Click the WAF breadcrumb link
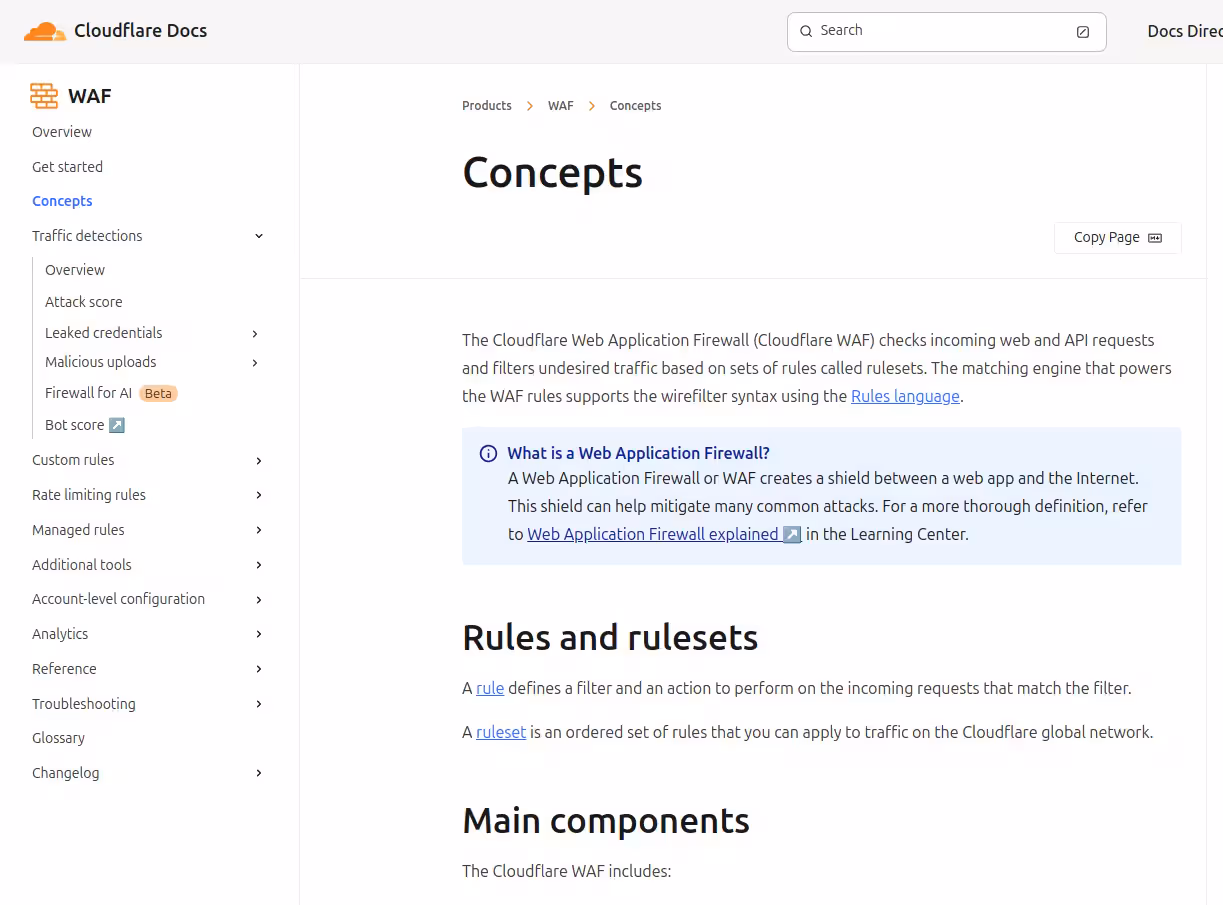The width and height of the screenshot is (1223, 905). coord(560,106)
